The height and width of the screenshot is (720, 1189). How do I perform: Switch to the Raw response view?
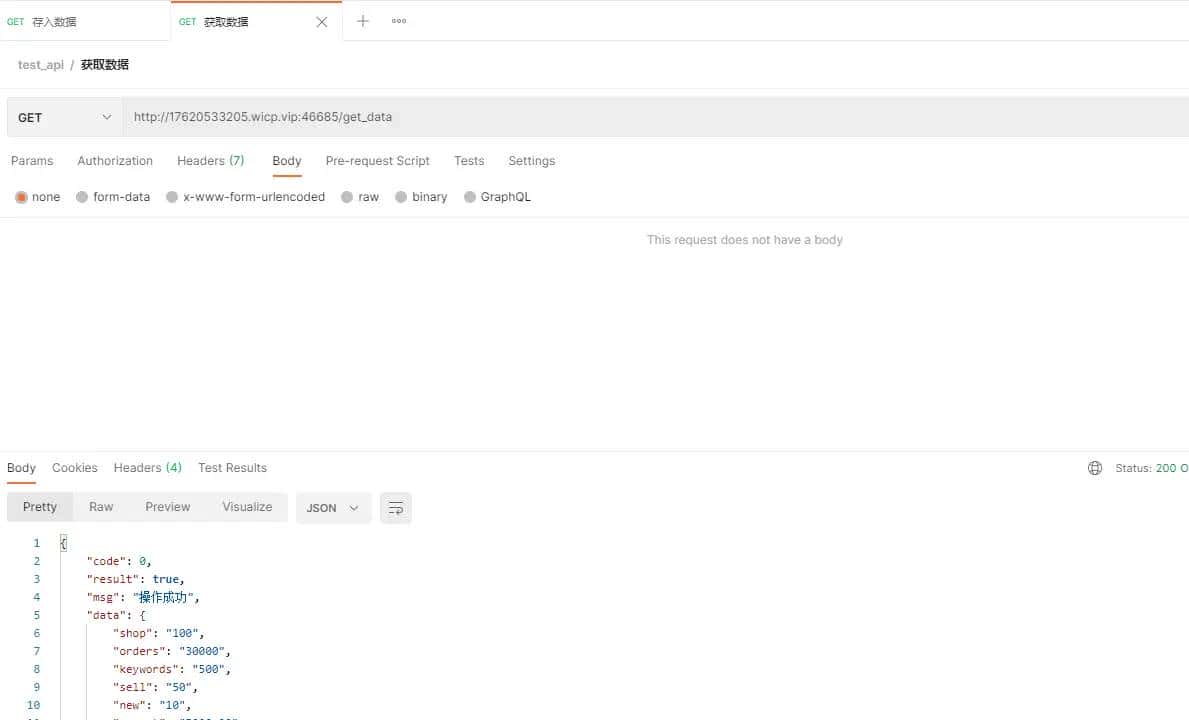pyautogui.click(x=101, y=507)
